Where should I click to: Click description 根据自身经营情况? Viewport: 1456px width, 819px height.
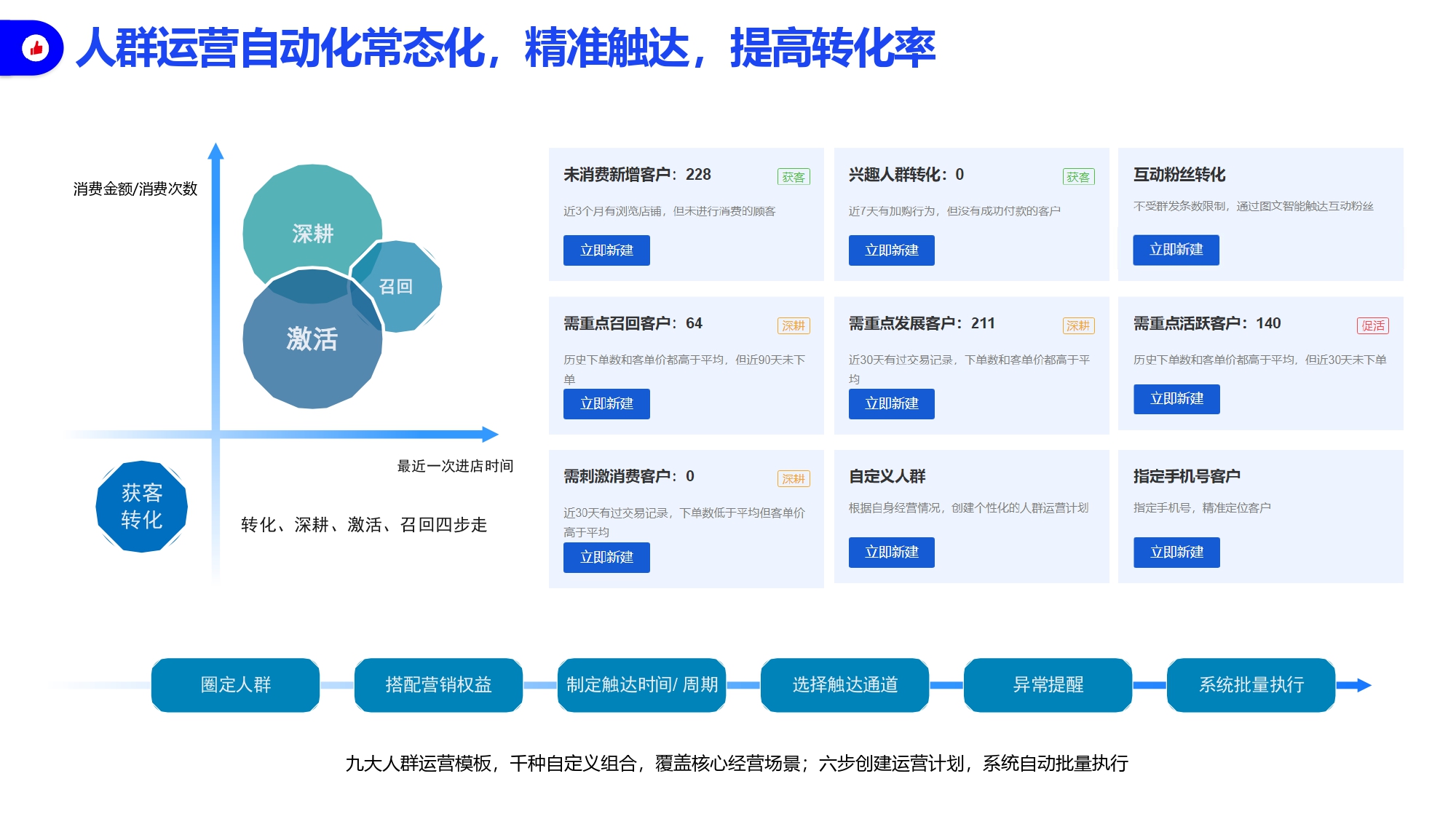point(968,507)
